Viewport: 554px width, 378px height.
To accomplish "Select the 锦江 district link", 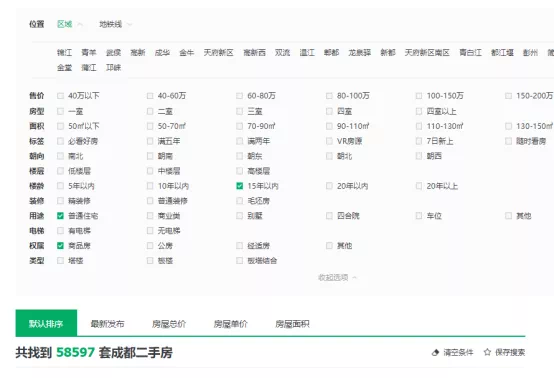I will [x=64, y=53].
